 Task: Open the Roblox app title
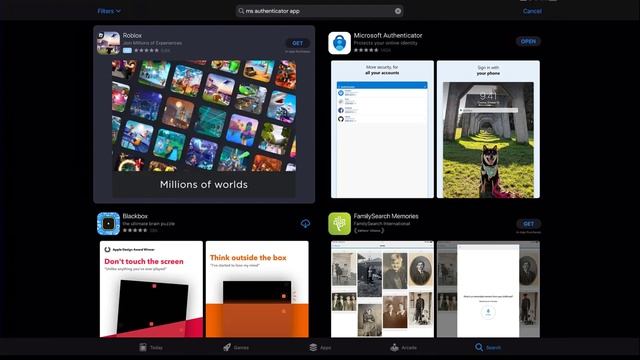[x=132, y=36]
